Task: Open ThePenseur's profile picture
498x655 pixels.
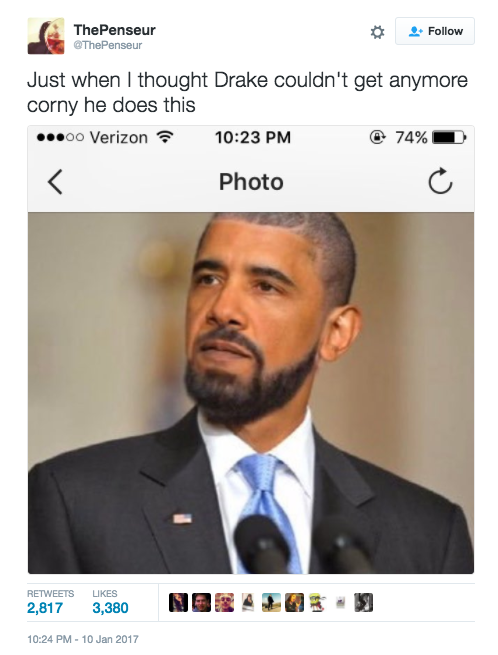Action: (46, 36)
